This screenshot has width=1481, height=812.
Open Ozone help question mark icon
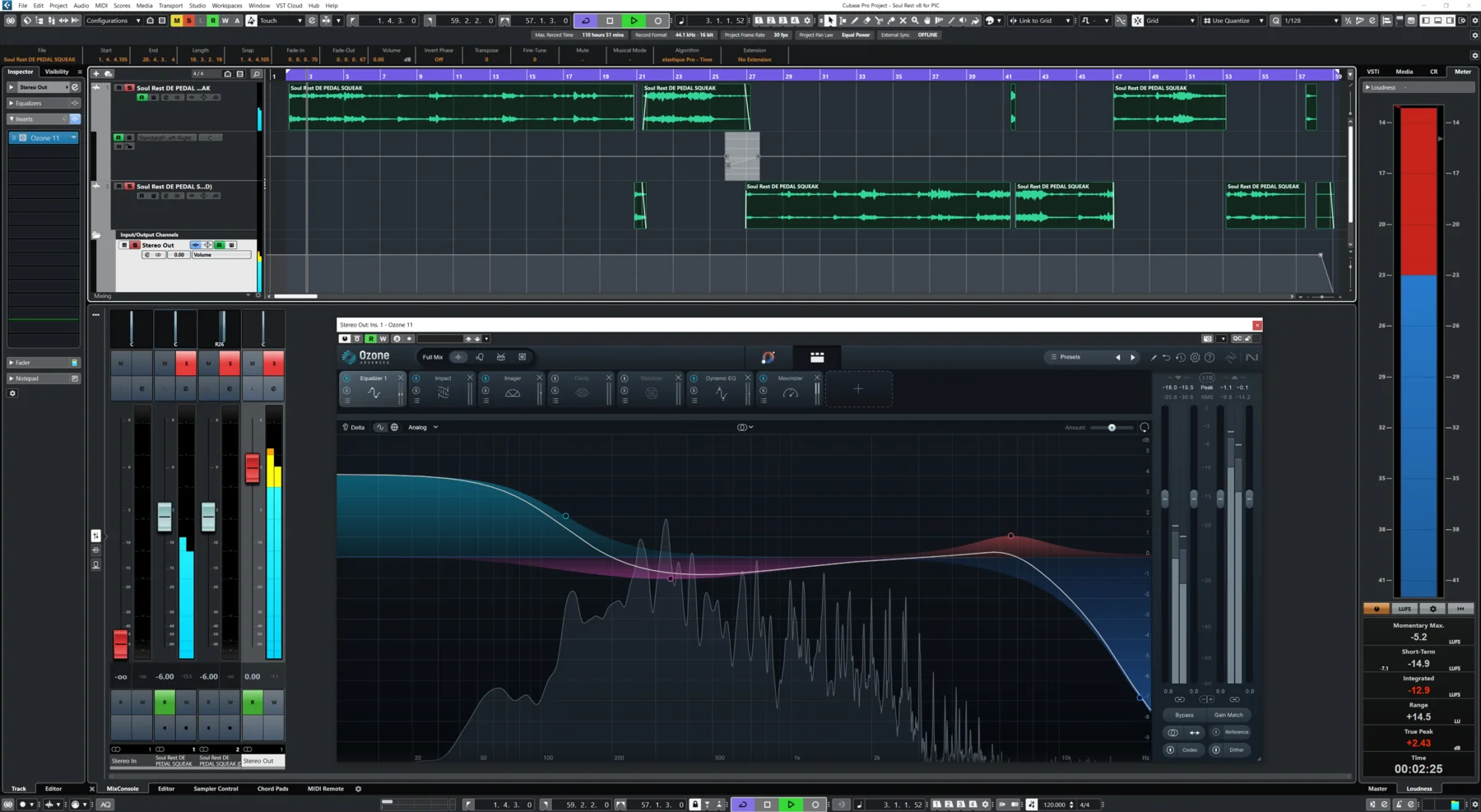1209,357
